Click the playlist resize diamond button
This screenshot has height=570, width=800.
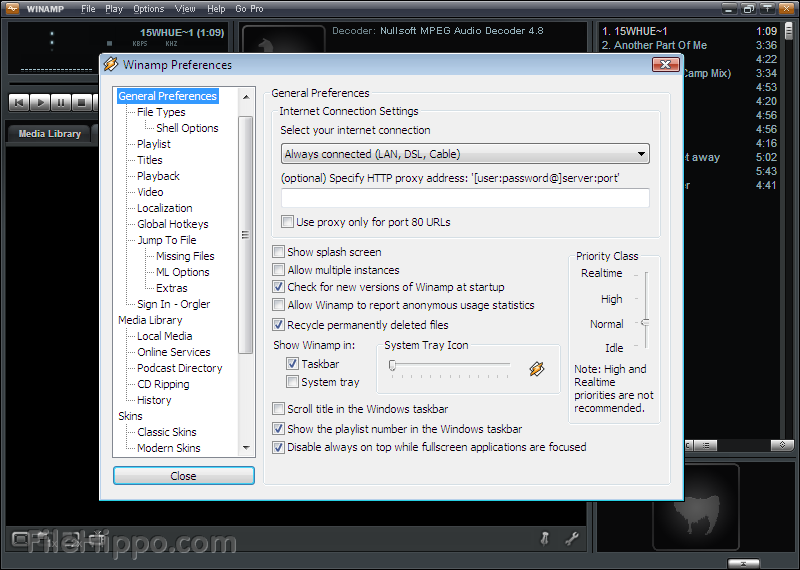(x=782, y=445)
